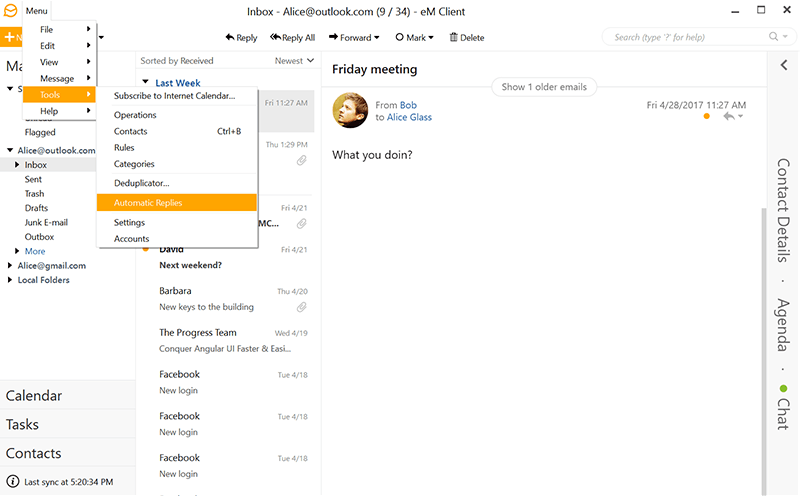Screen dimensions: 800x496
Task: Choose Settings from Tools menu
Action: [x=177, y=222]
